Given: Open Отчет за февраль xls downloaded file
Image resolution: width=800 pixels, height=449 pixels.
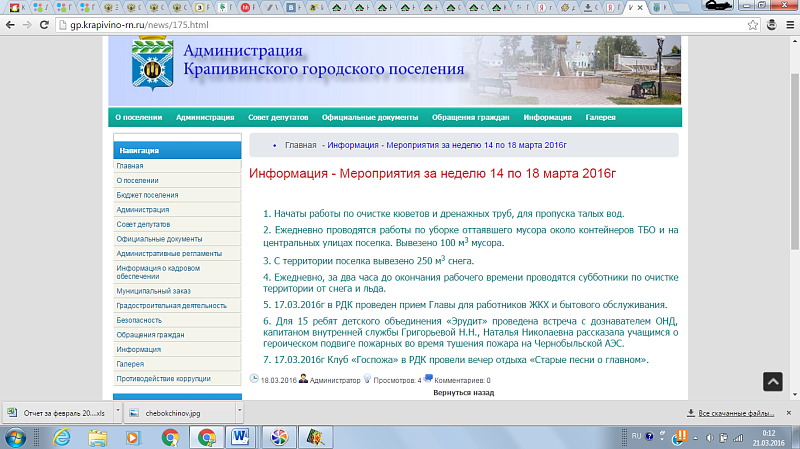Looking at the screenshot, I should click(x=59, y=413).
